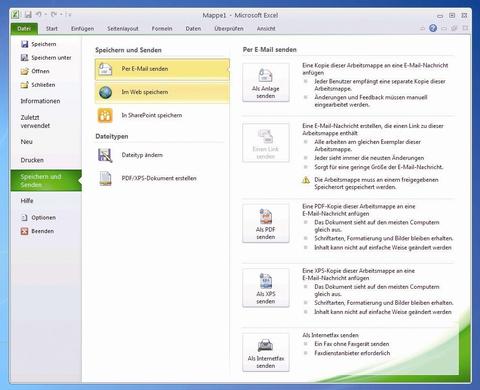Choose PDF/XPS-Dokument erstellen label
Image resolution: width=480 pixels, height=390 pixels.
(x=159, y=178)
